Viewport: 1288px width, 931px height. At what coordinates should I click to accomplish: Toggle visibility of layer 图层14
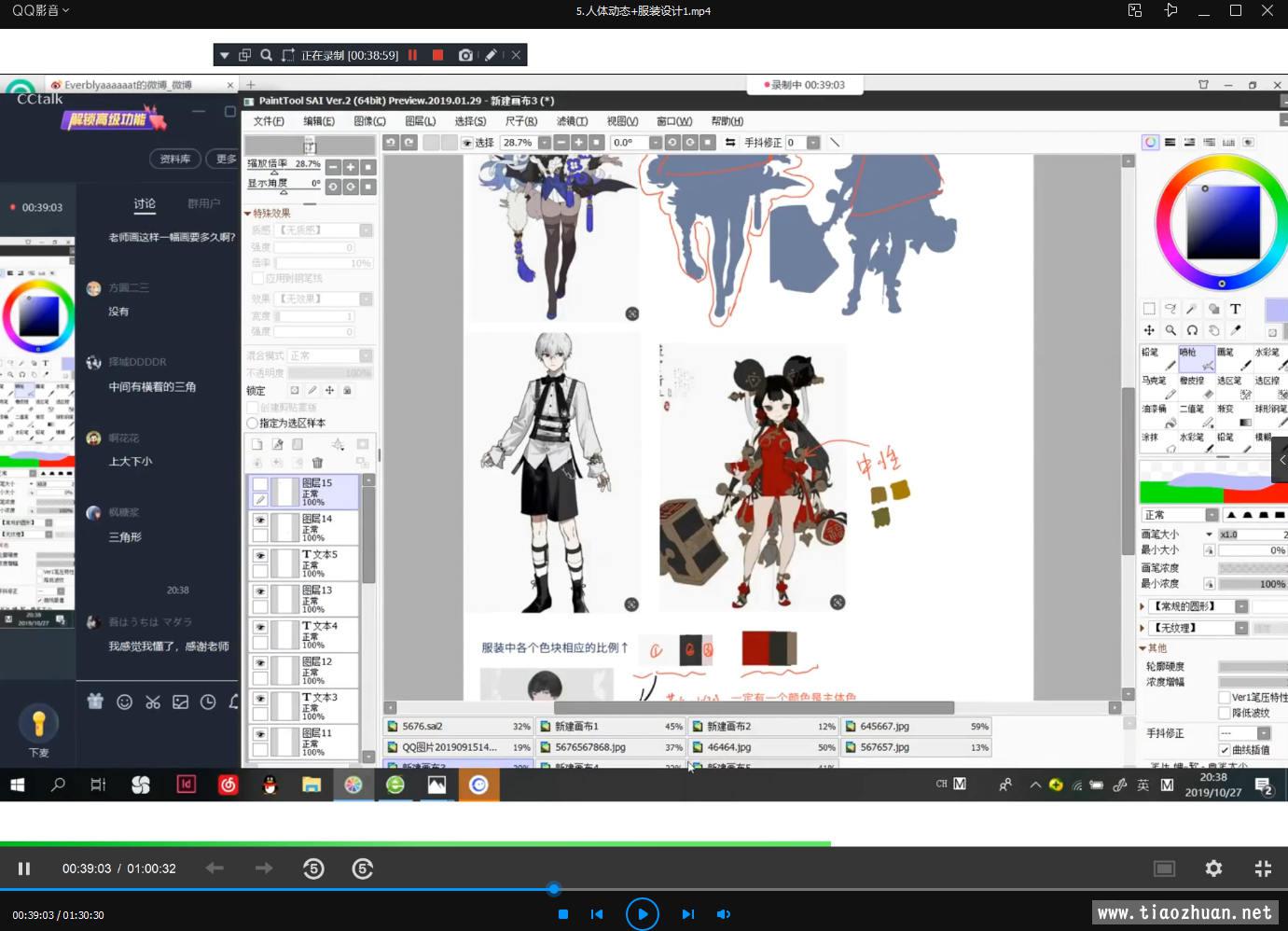pyautogui.click(x=260, y=521)
